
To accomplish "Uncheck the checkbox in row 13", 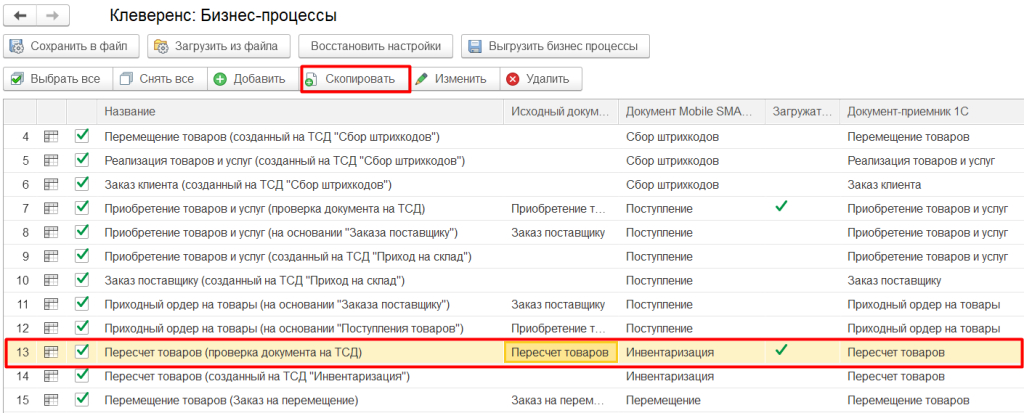I will pos(82,352).
